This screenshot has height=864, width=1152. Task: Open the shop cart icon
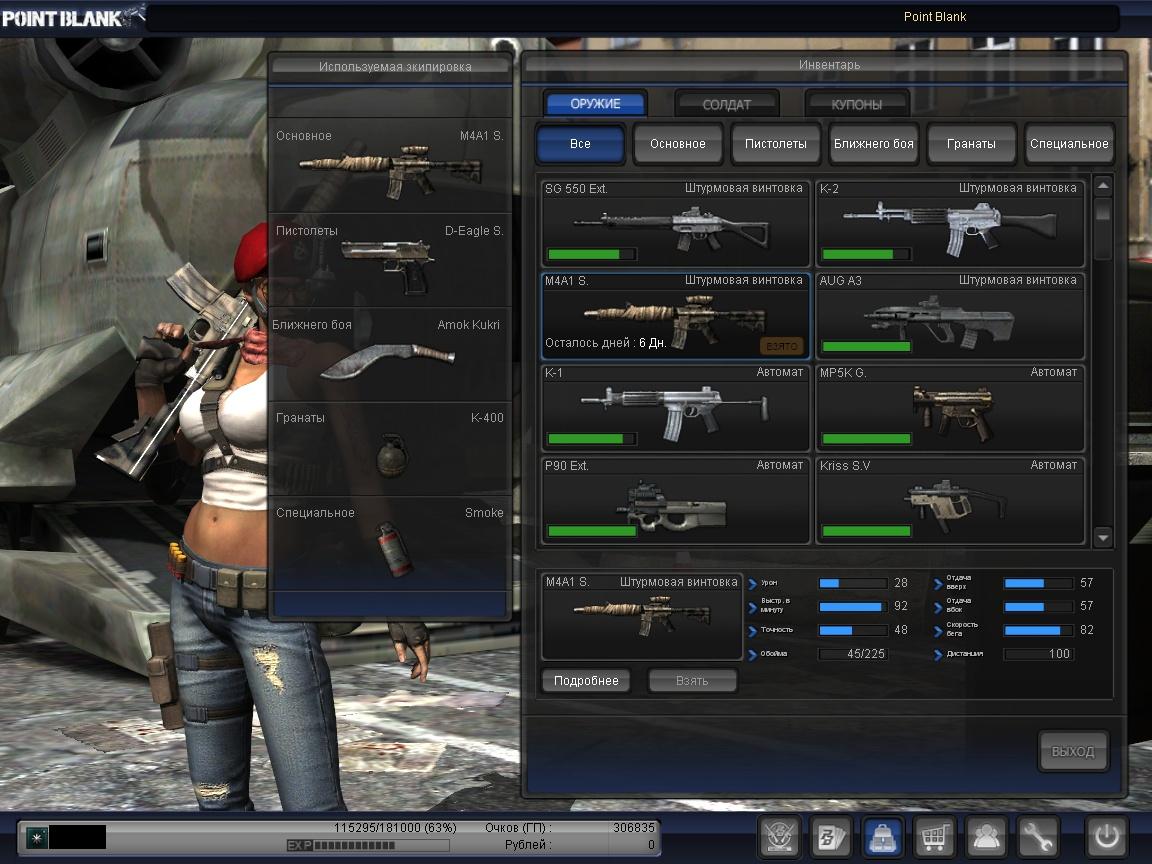point(934,837)
